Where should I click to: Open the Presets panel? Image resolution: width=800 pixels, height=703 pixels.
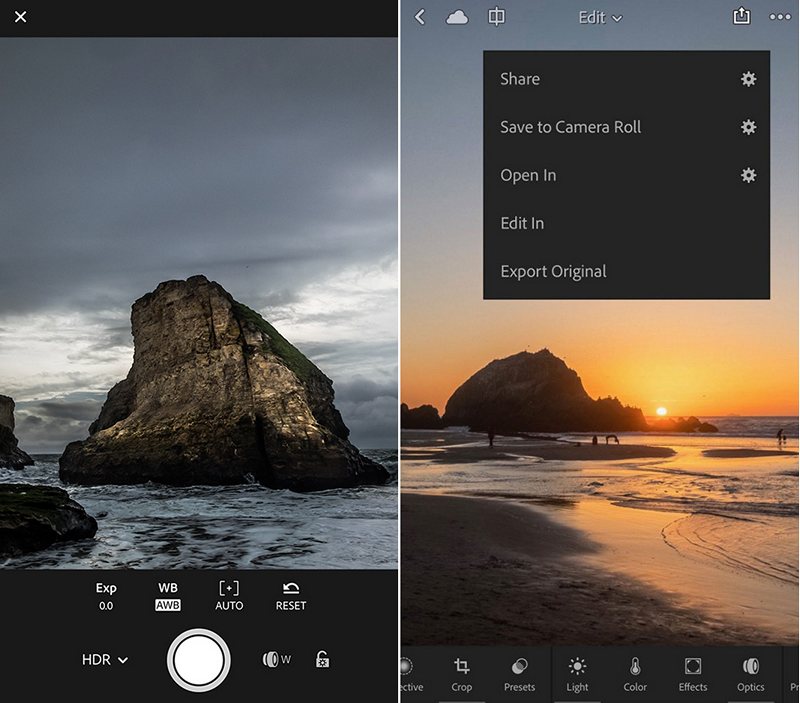(x=519, y=674)
